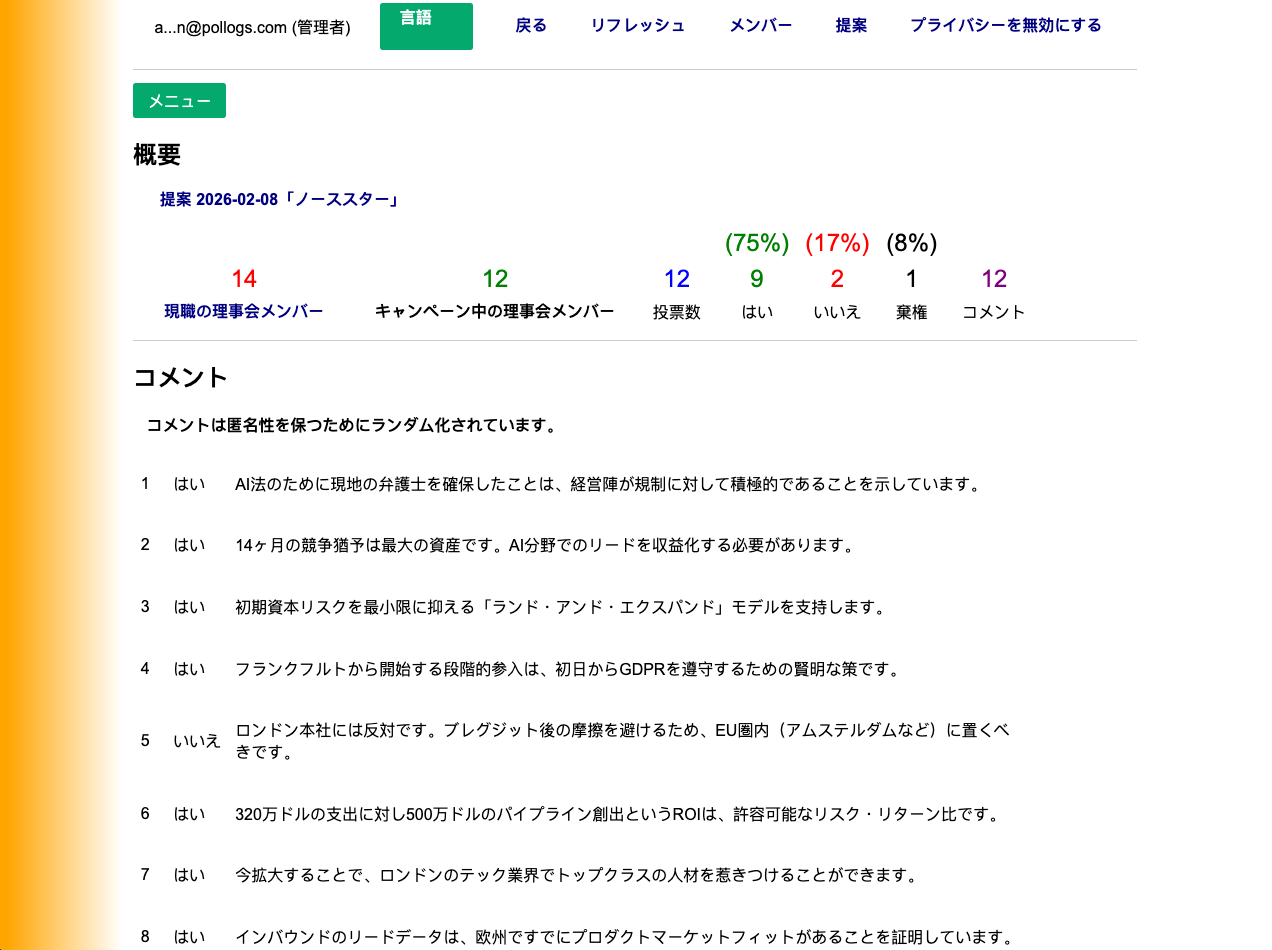Navigate back using the 戻る link
Image resolution: width=1272 pixels, height=950 pixels.
click(530, 26)
